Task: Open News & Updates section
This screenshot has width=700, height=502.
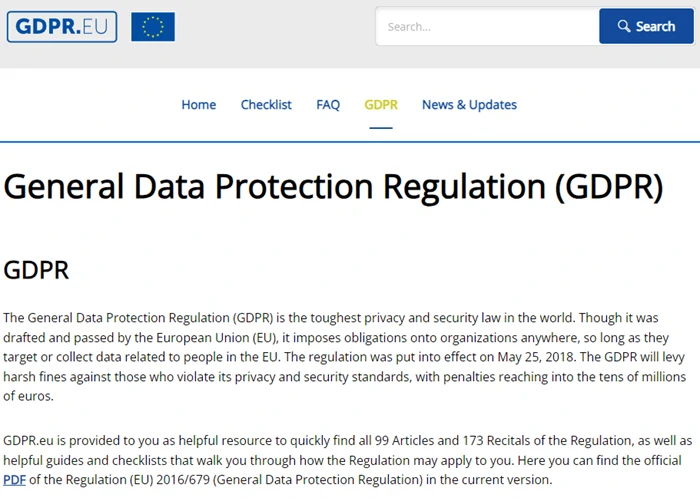Action: coord(469,104)
